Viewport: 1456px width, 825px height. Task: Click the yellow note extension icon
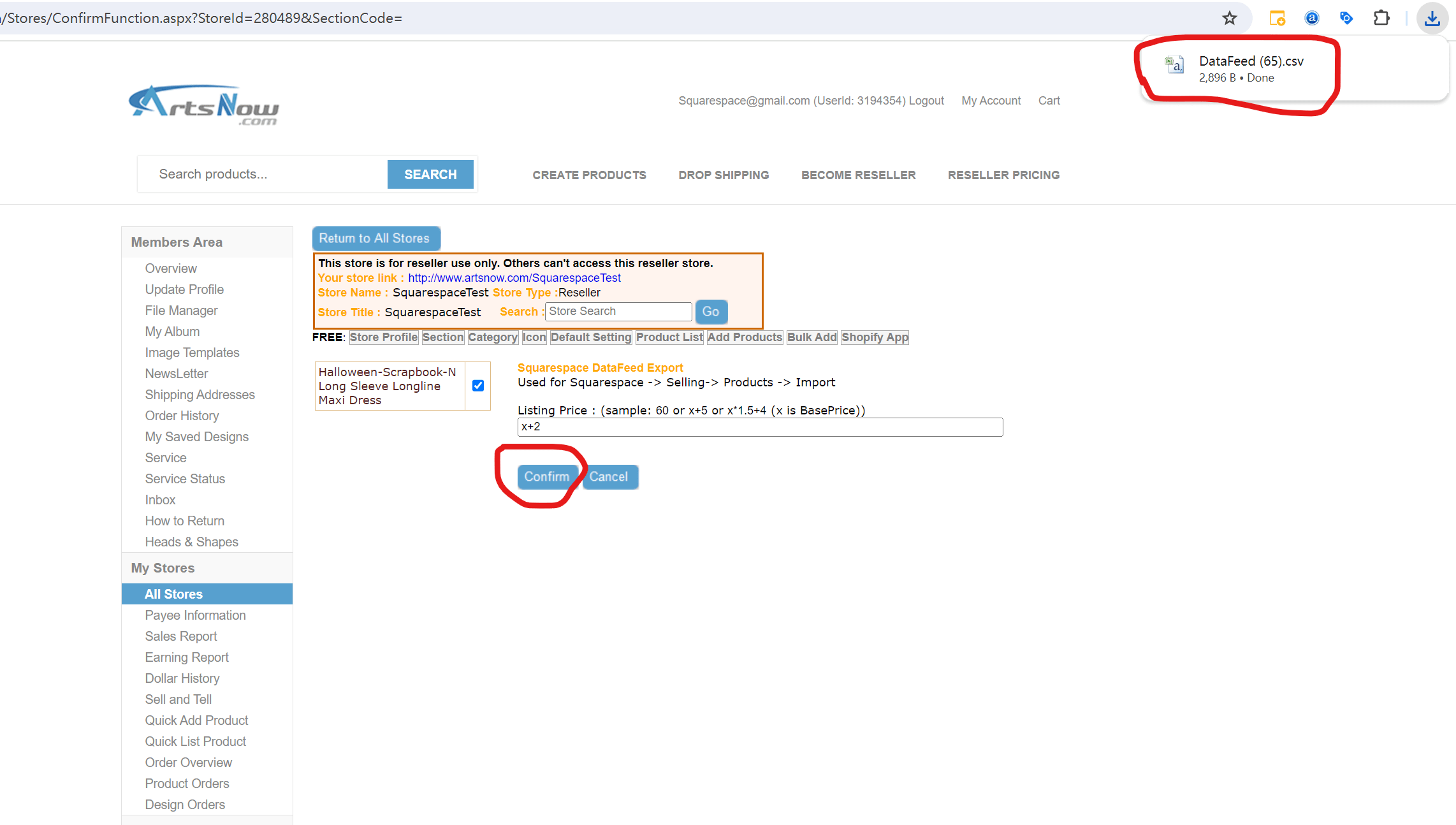tap(1277, 18)
